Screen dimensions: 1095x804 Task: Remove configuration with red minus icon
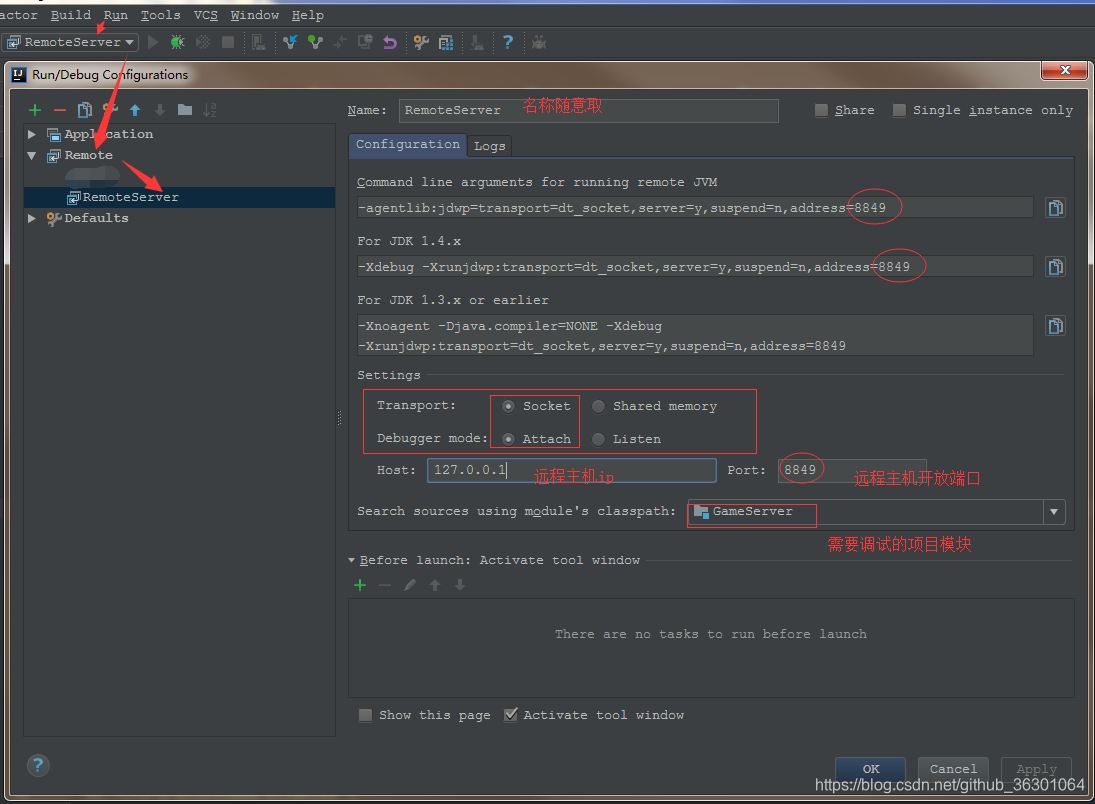coord(60,110)
